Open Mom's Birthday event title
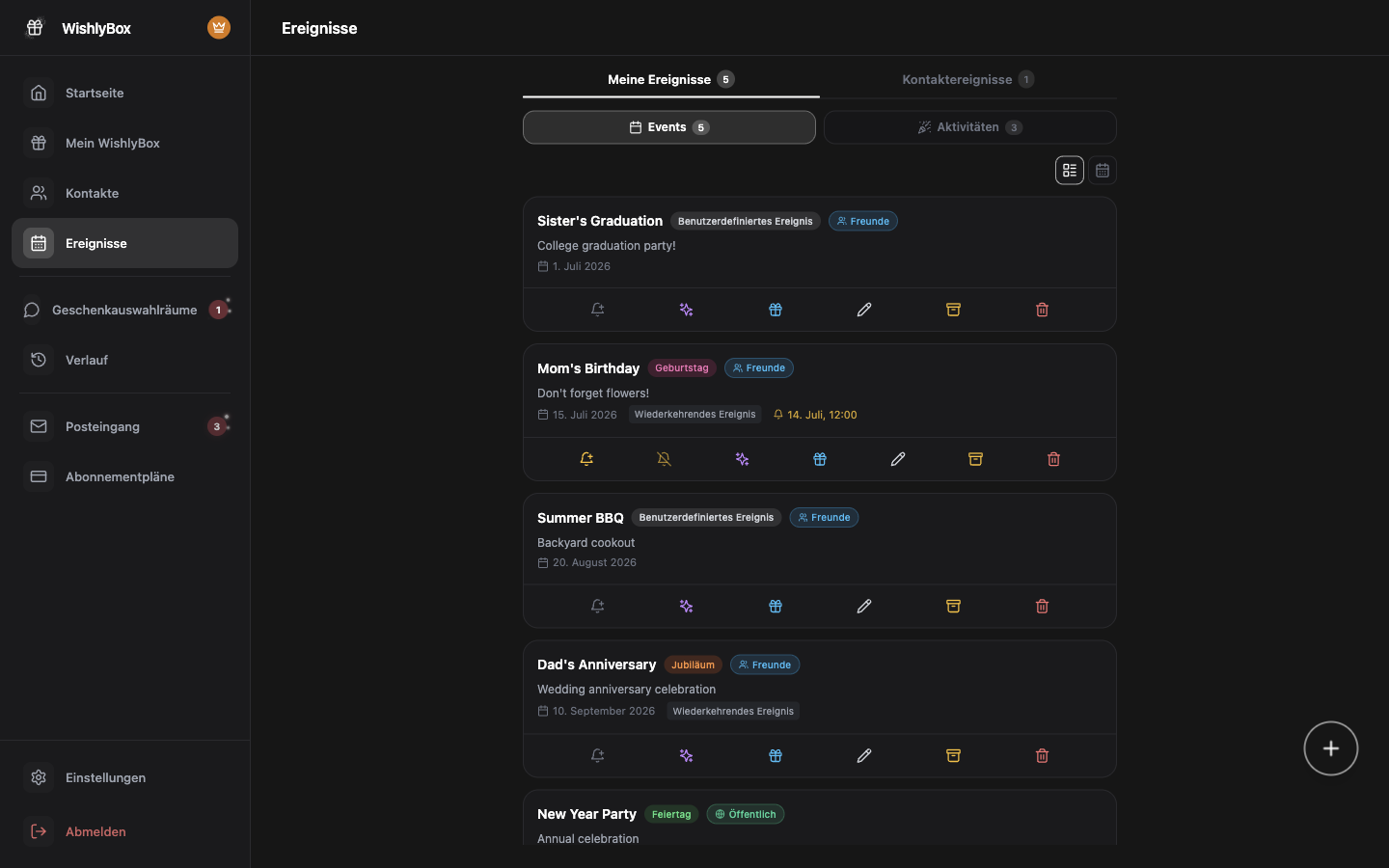This screenshot has width=1389, height=868. (588, 368)
